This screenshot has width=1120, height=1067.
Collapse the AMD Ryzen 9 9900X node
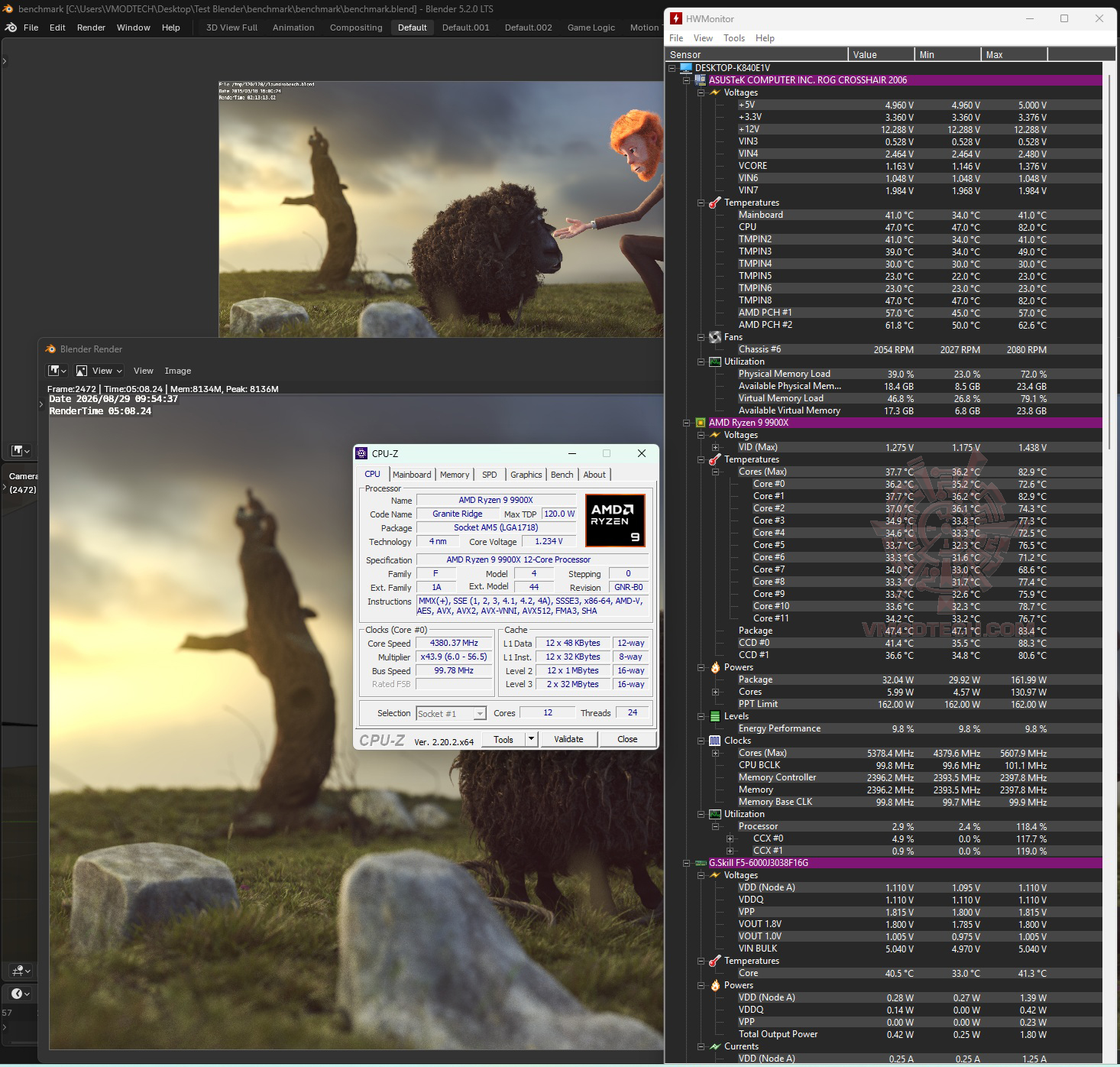tap(686, 423)
